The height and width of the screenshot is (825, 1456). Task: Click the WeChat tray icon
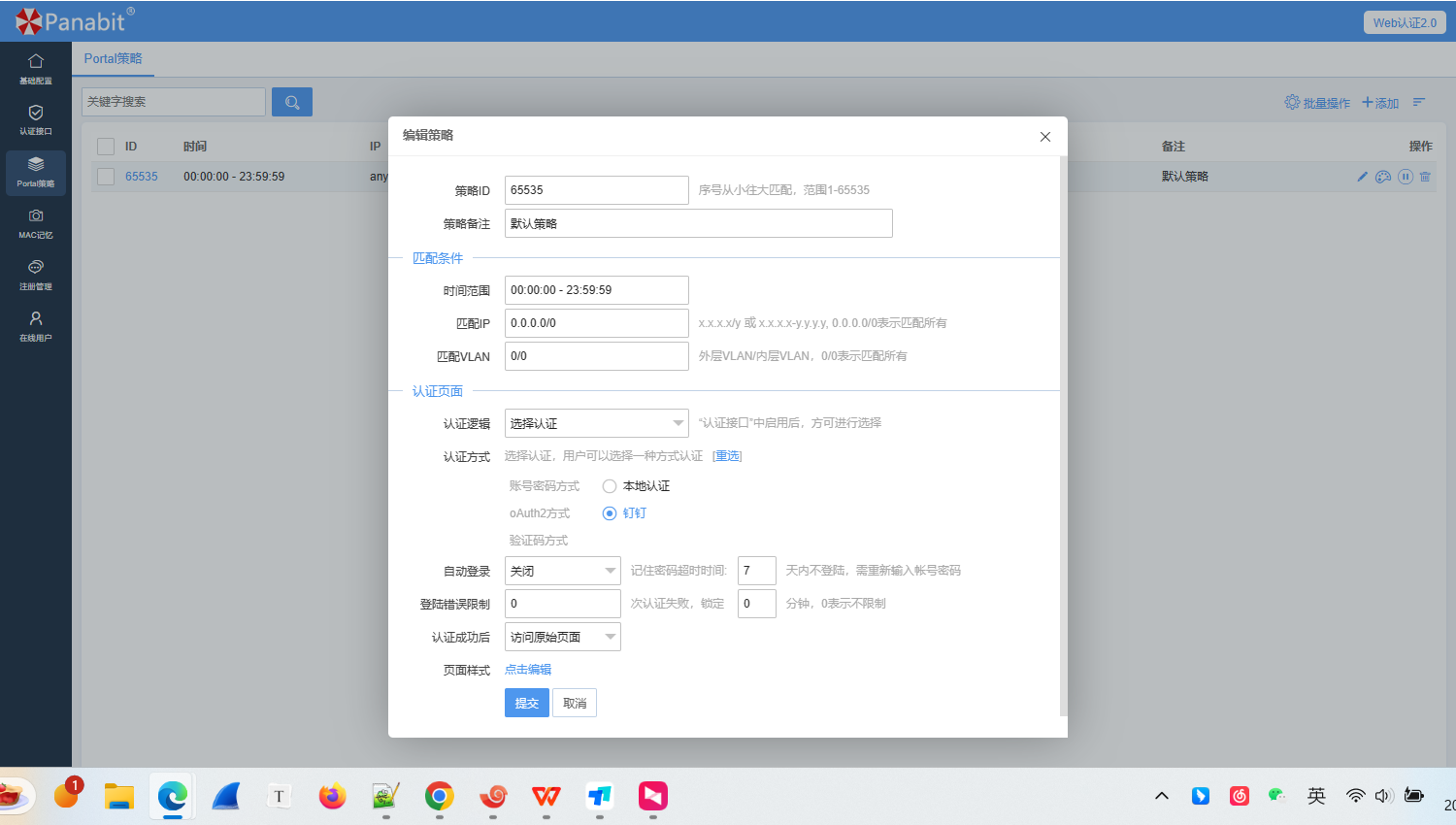pyautogui.click(x=1277, y=796)
